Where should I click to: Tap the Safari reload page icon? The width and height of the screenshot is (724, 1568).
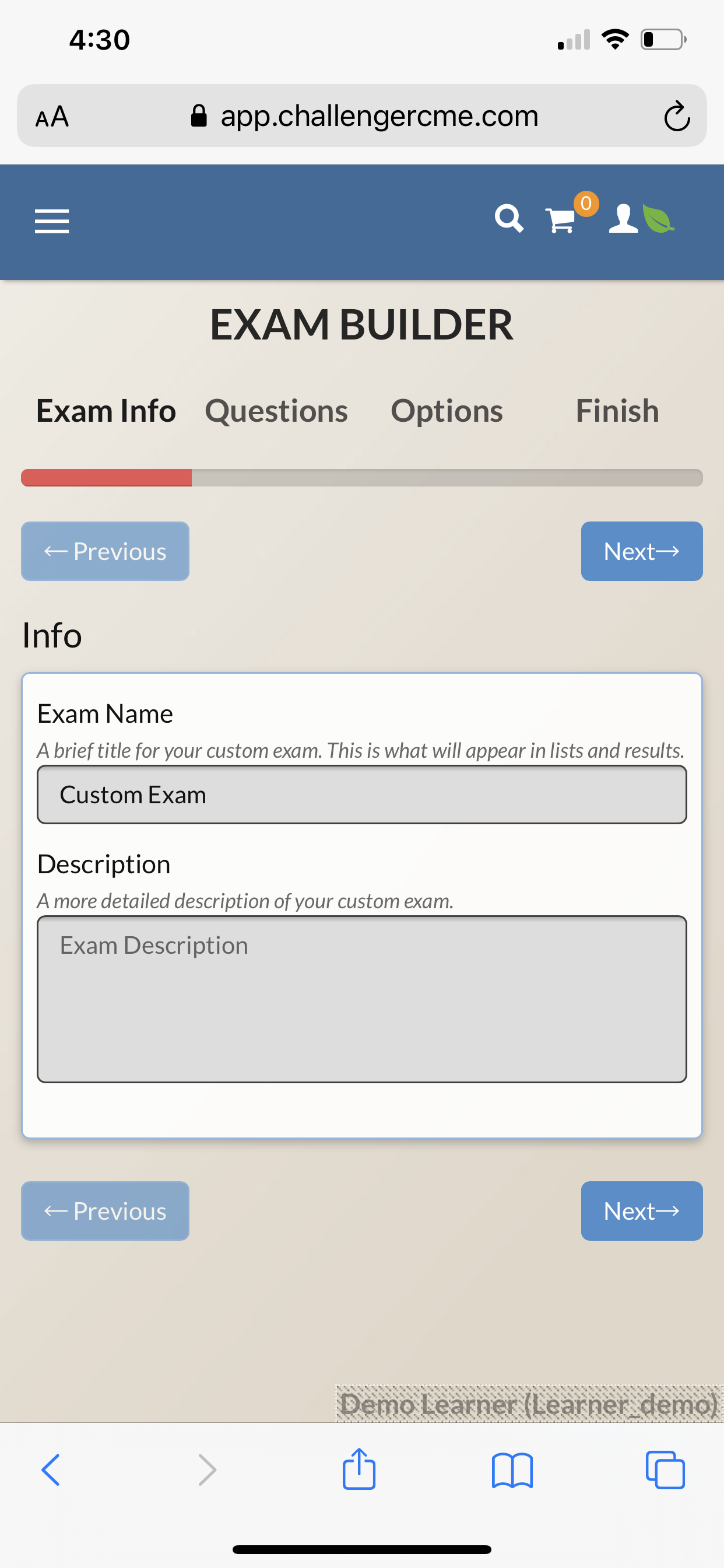677,116
